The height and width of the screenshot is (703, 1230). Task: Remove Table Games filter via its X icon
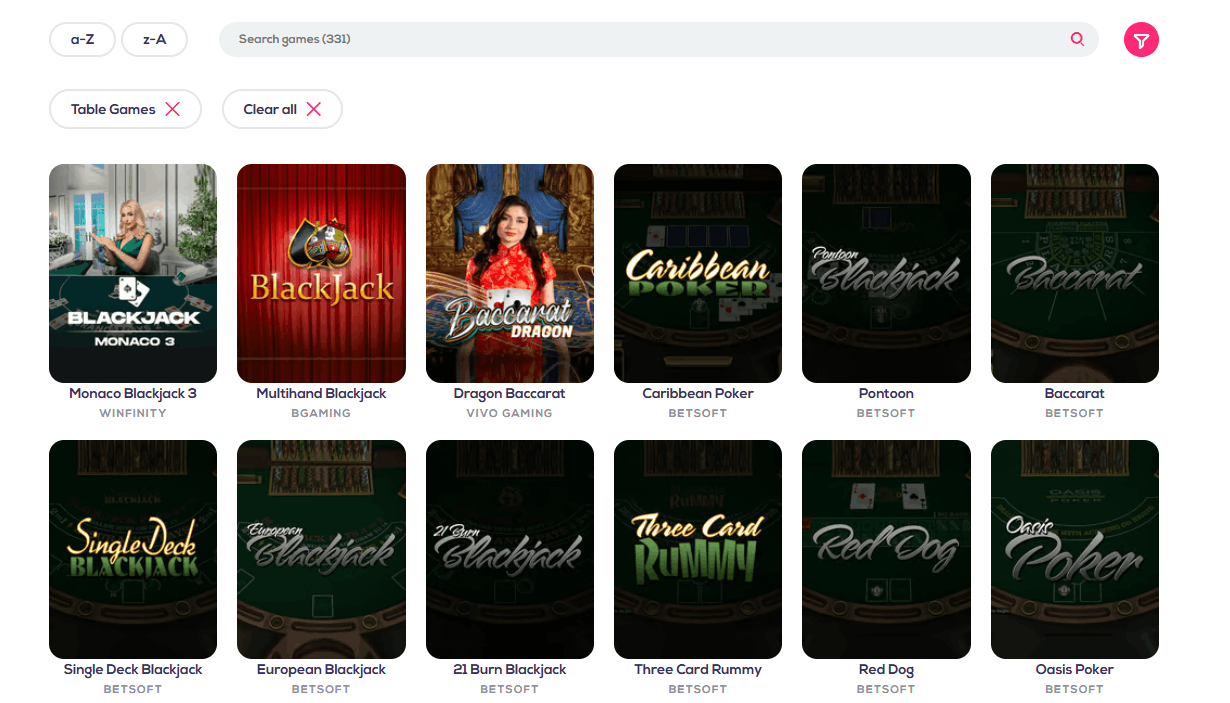tap(173, 109)
